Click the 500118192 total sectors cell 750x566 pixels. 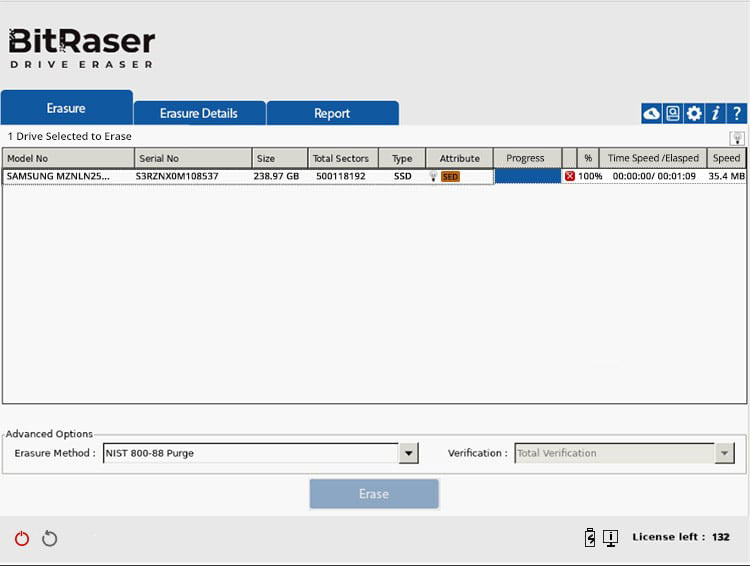click(x=341, y=176)
